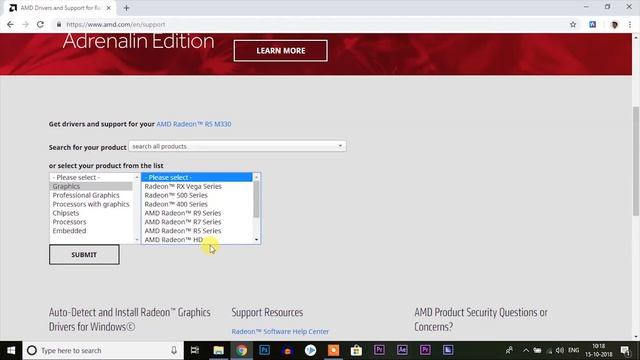
Task: Open the Windows Start menu
Action: tap(11, 350)
